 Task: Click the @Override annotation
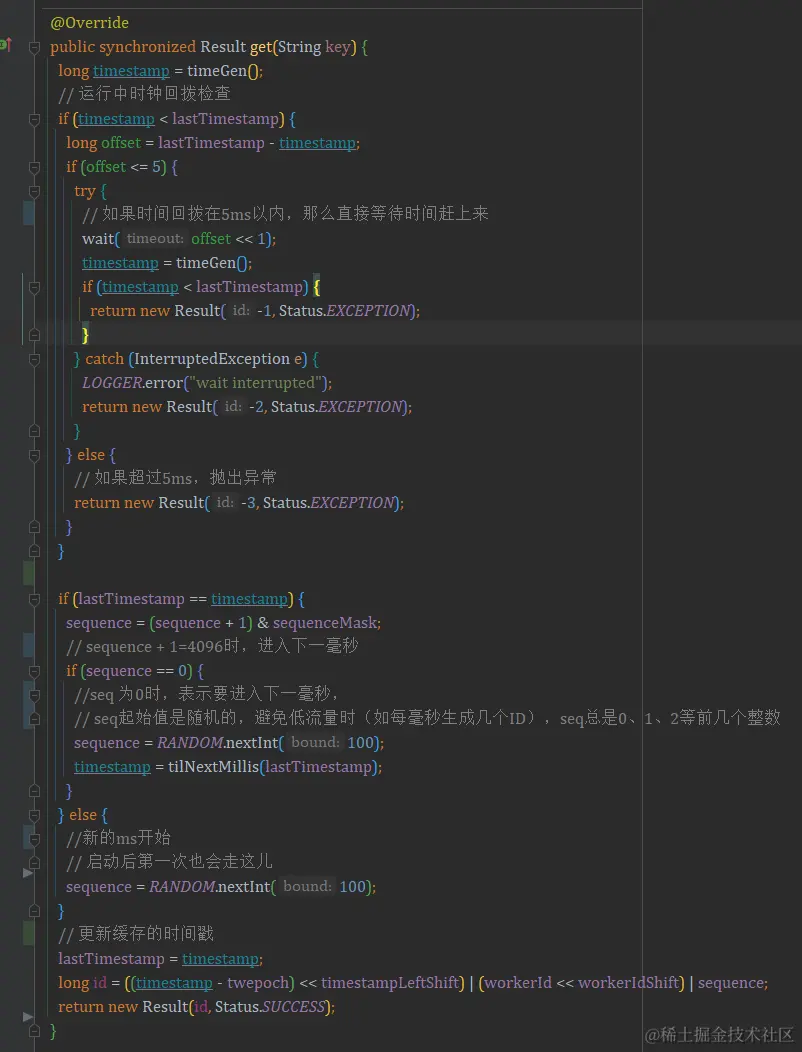coord(89,23)
